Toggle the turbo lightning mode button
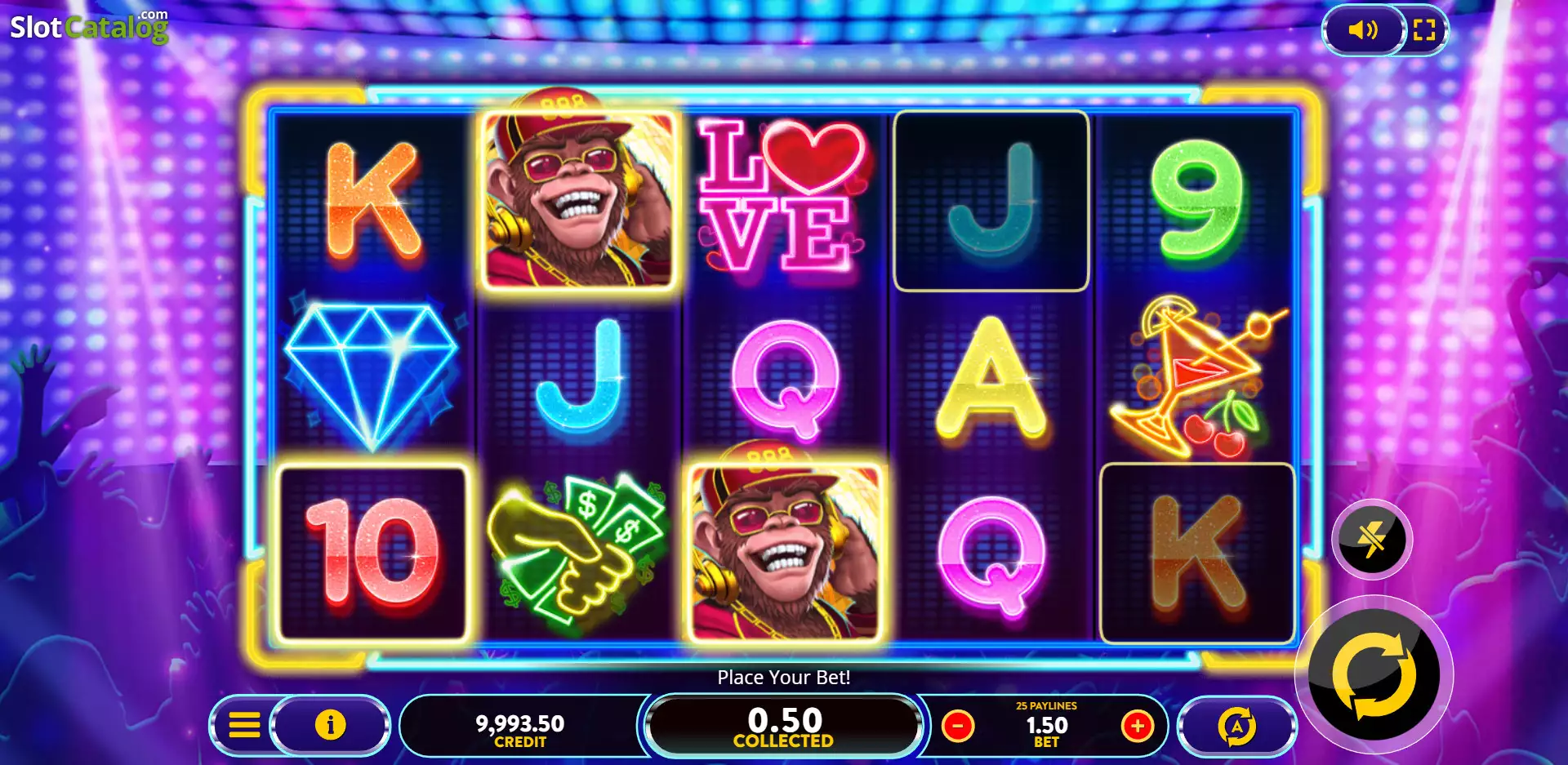Image resolution: width=1568 pixels, height=765 pixels. coord(1372,539)
